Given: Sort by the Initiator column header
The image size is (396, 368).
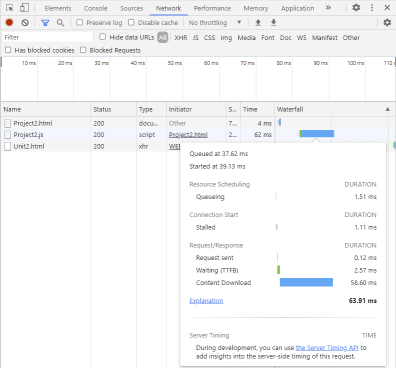Looking at the screenshot, I should [196, 109].
